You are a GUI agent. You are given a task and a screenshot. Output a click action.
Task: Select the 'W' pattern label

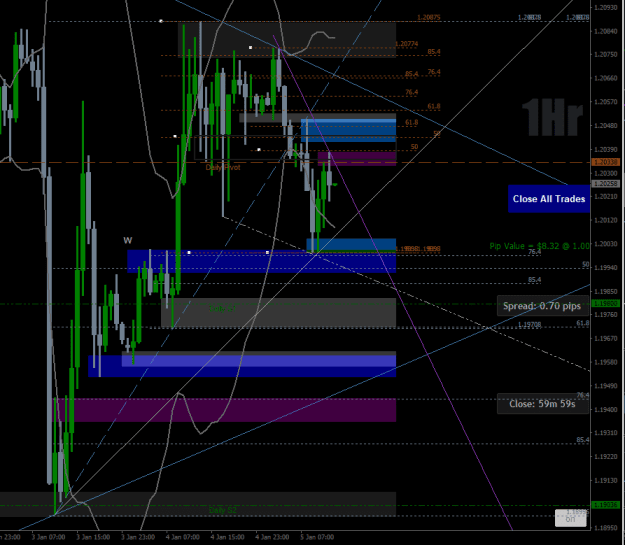pos(128,240)
